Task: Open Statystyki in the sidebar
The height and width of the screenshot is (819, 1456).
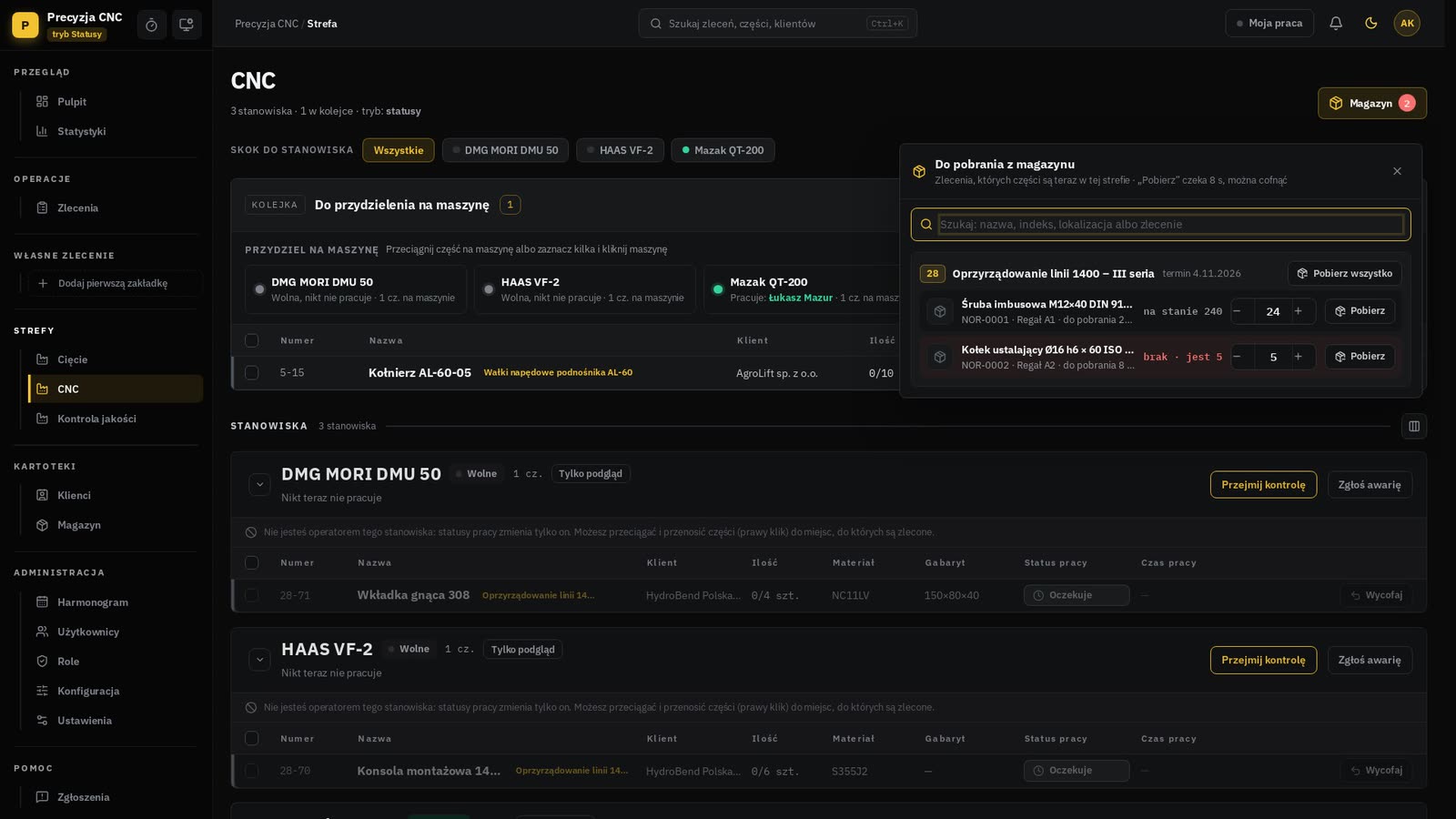Action: tap(116, 131)
